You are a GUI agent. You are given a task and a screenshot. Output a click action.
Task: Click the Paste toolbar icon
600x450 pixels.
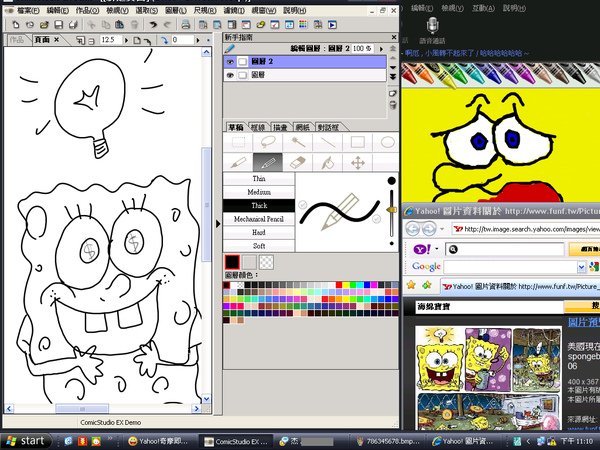(119, 25)
